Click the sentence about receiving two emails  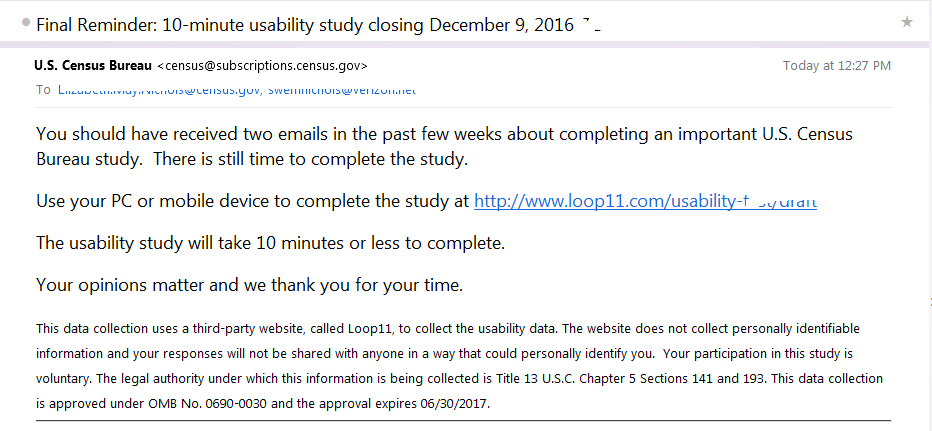click(400, 134)
